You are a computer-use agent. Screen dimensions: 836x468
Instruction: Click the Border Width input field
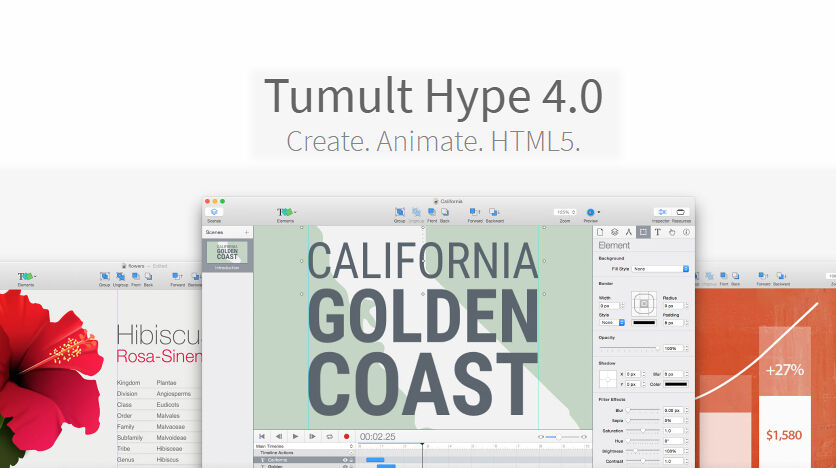[609, 306]
